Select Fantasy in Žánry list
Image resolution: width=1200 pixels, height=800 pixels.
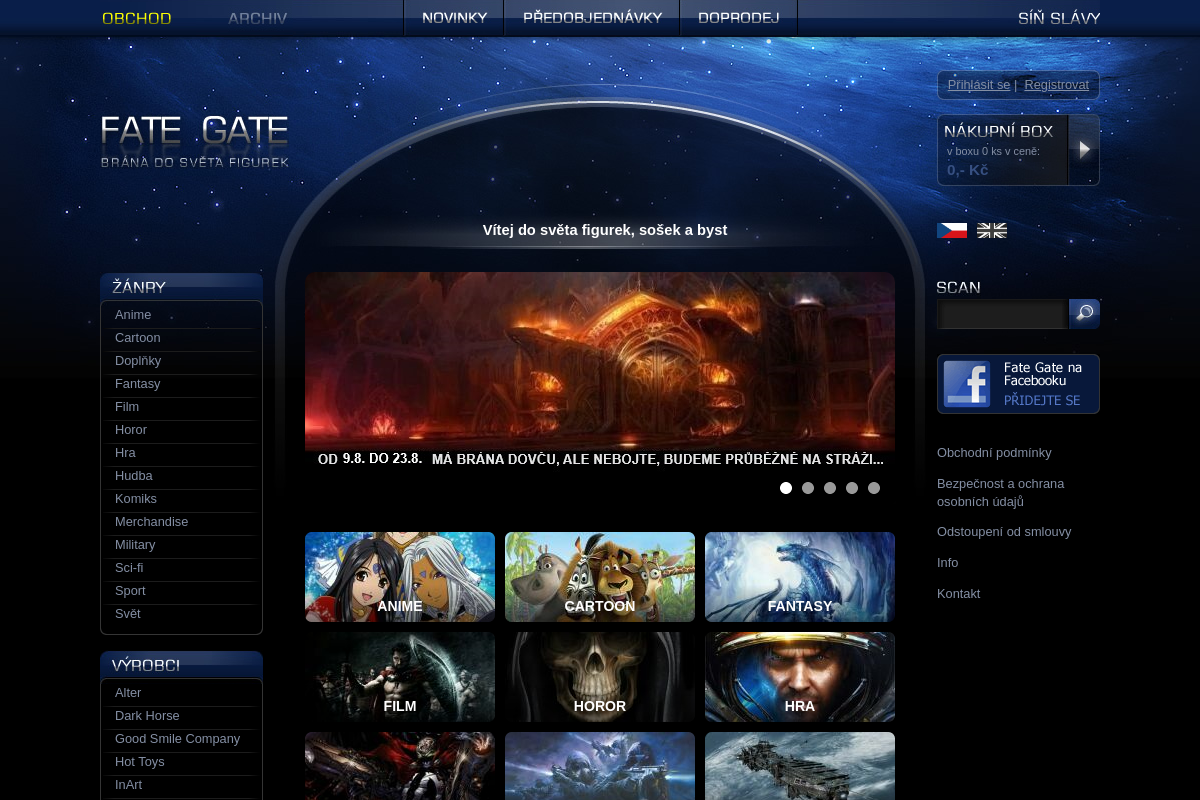tap(138, 384)
